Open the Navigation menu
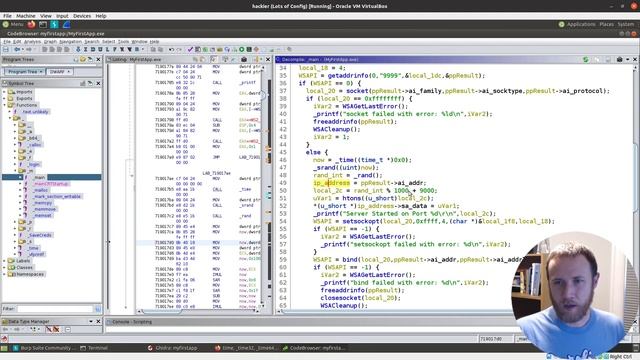This screenshot has height=360, width=640. tap(70, 42)
